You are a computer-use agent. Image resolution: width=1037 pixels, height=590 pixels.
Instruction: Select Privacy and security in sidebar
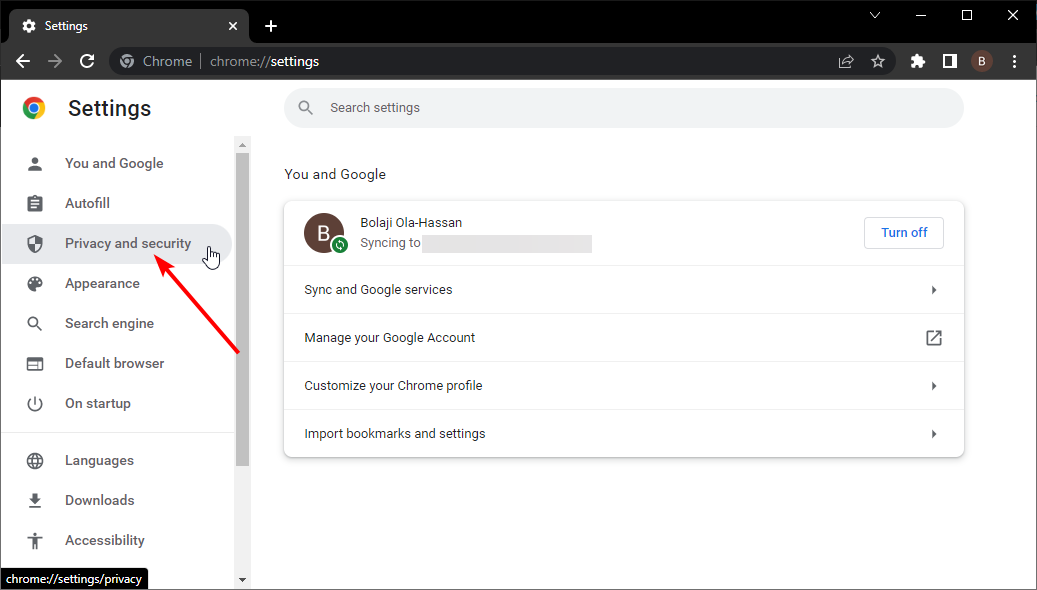tap(117, 244)
